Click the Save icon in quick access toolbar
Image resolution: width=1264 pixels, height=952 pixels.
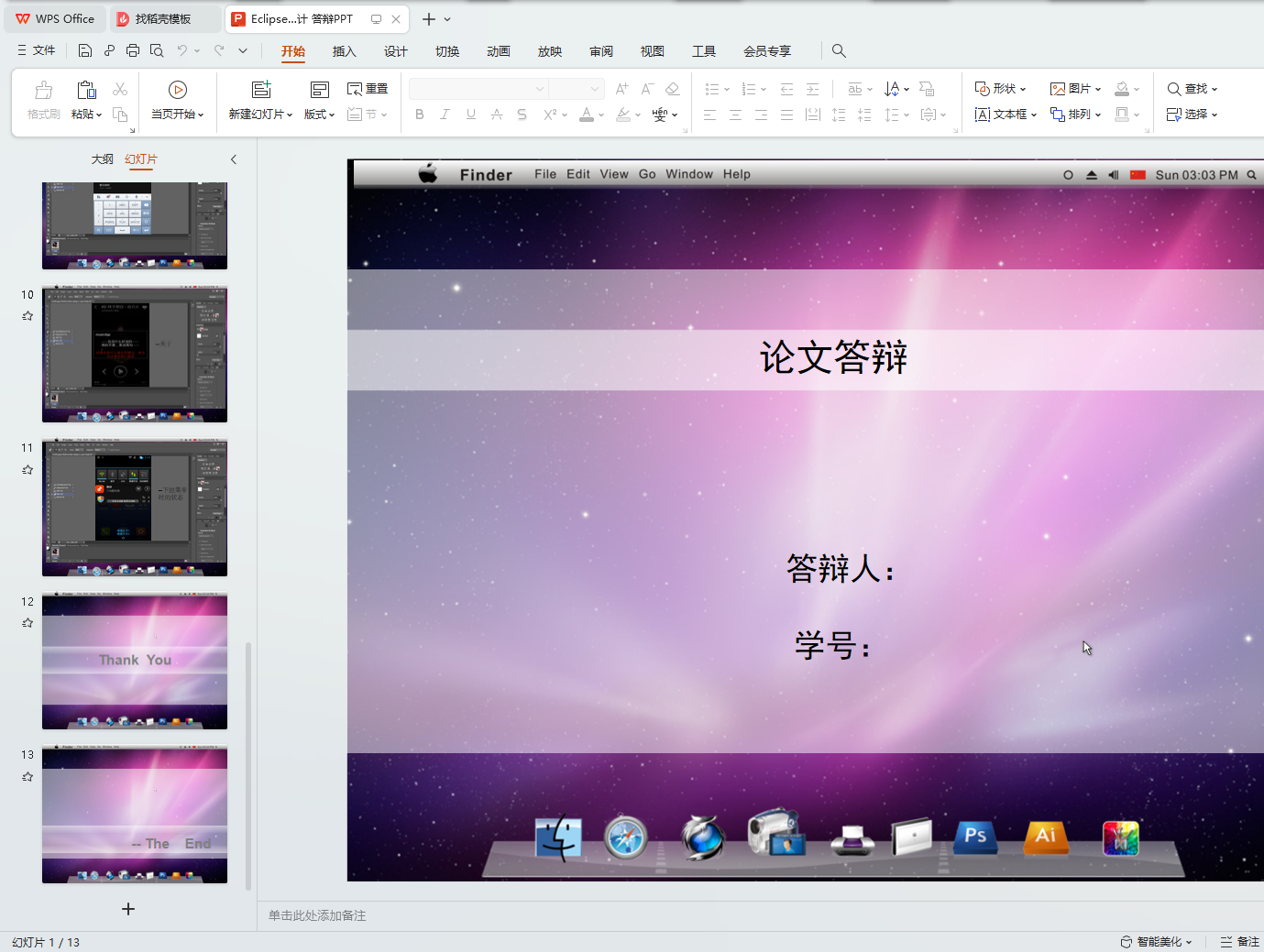pos(85,51)
